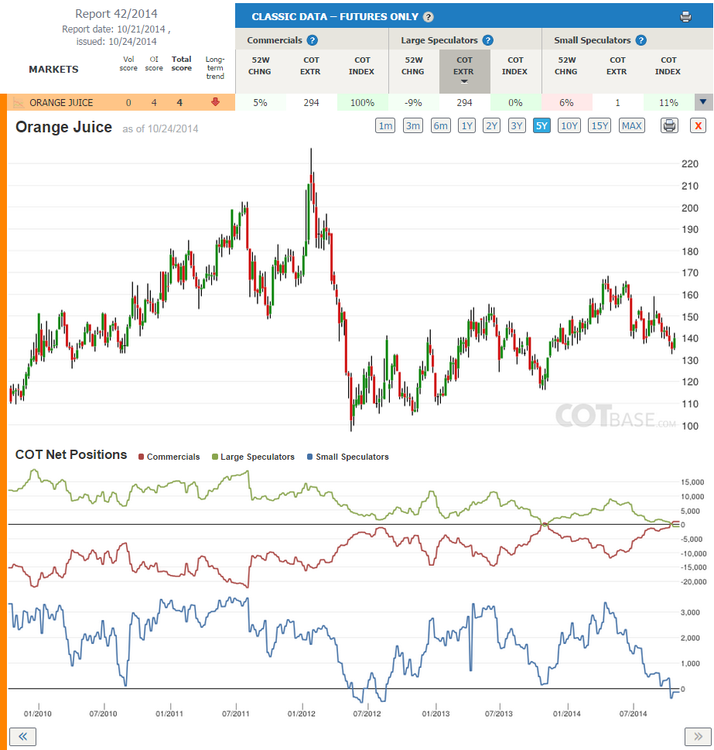The width and height of the screenshot is (714, 750).
Task: Toggle the Small Speculators legend series
Action: [348, 457]
